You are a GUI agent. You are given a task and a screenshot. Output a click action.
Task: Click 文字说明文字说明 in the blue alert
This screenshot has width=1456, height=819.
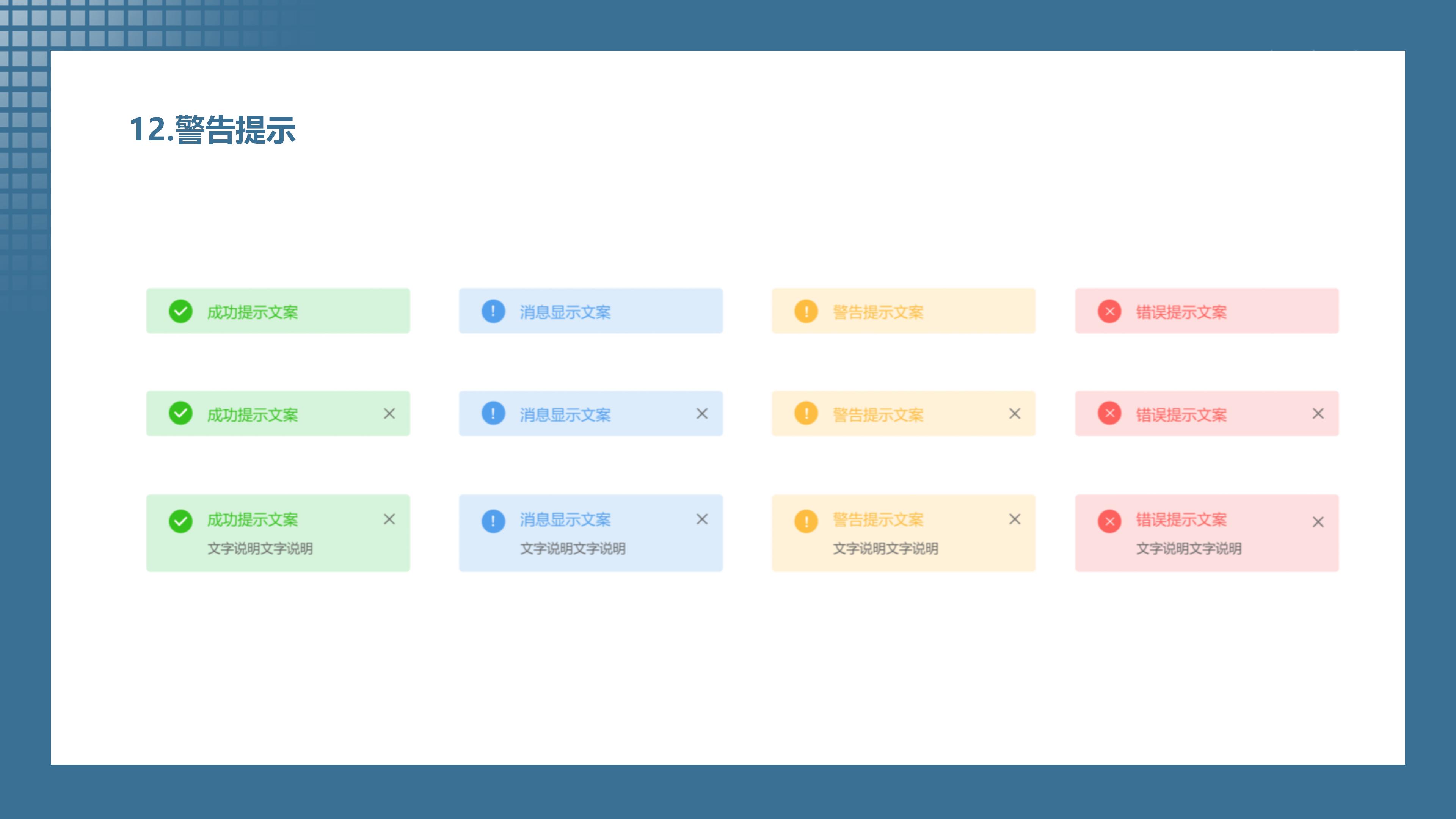(x=573, y=548)
